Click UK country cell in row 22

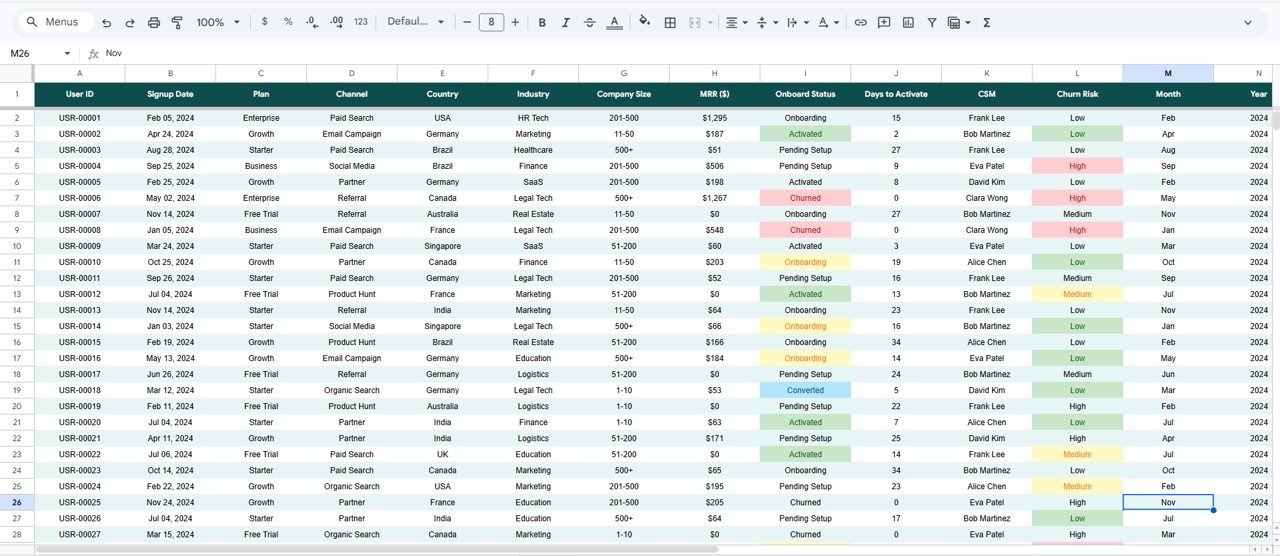pyautogui.click(x=442, y=454)
